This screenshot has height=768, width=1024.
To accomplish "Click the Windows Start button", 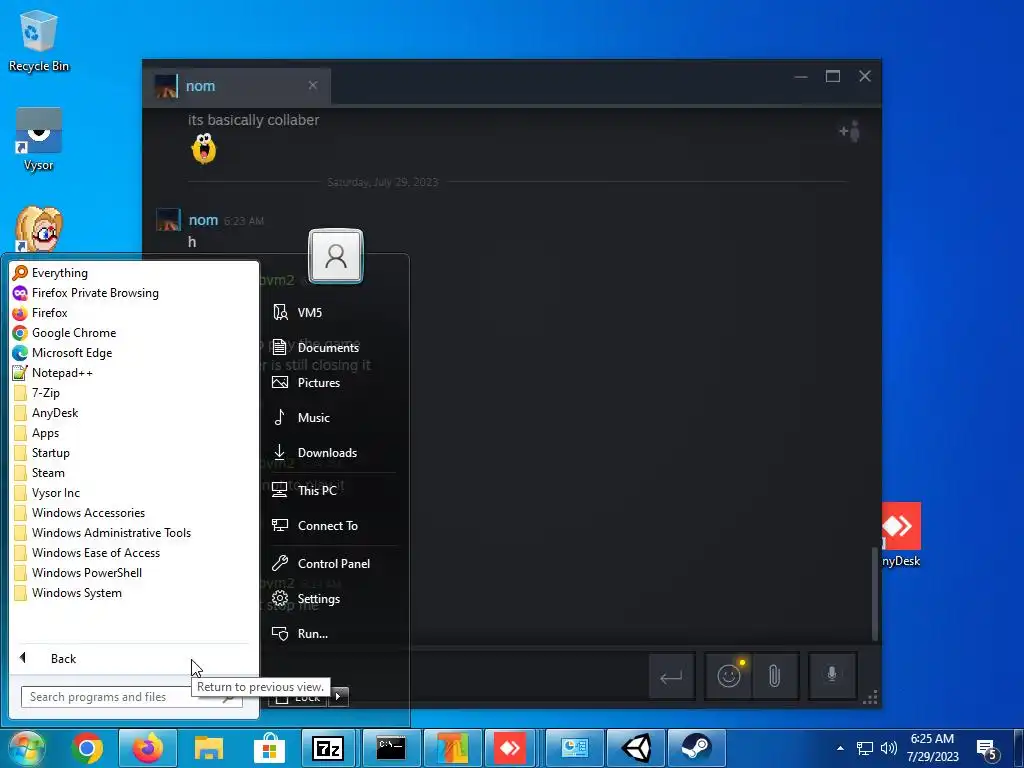I will click(26, 748).
